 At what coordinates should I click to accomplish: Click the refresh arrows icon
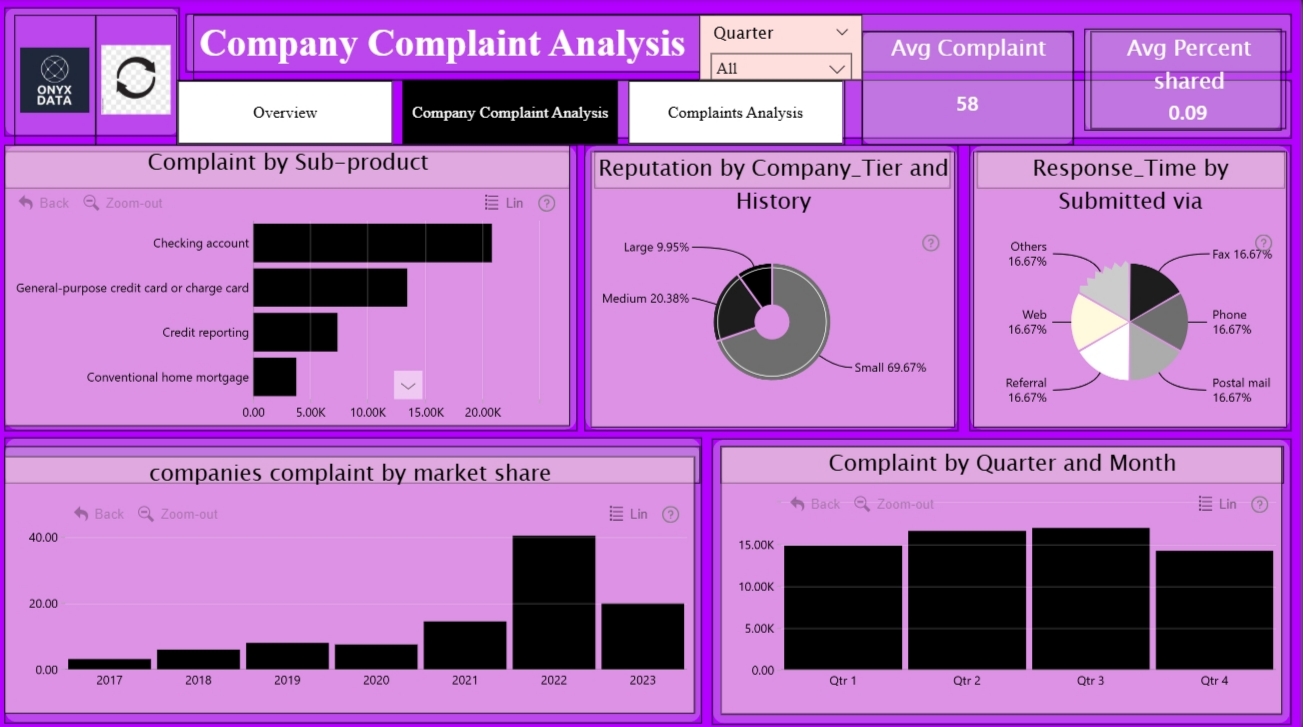[x=136, y=79]
